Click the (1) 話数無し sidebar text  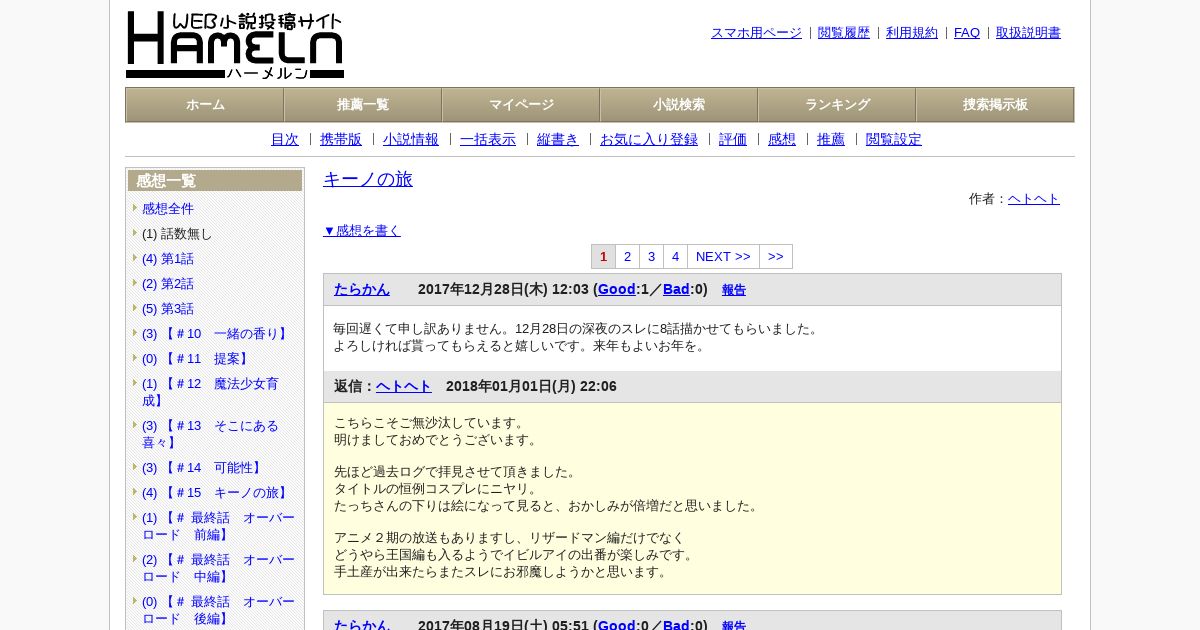pos(177,233)
